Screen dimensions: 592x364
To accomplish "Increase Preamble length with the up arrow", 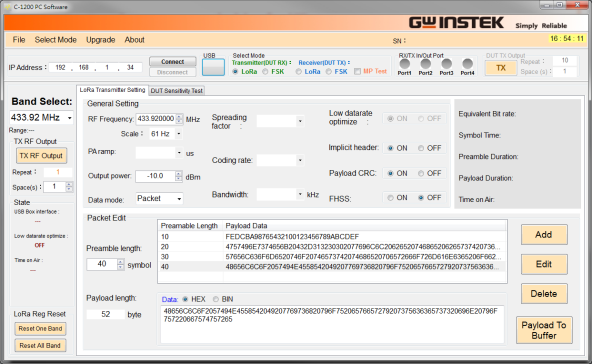I will (120, 261).
